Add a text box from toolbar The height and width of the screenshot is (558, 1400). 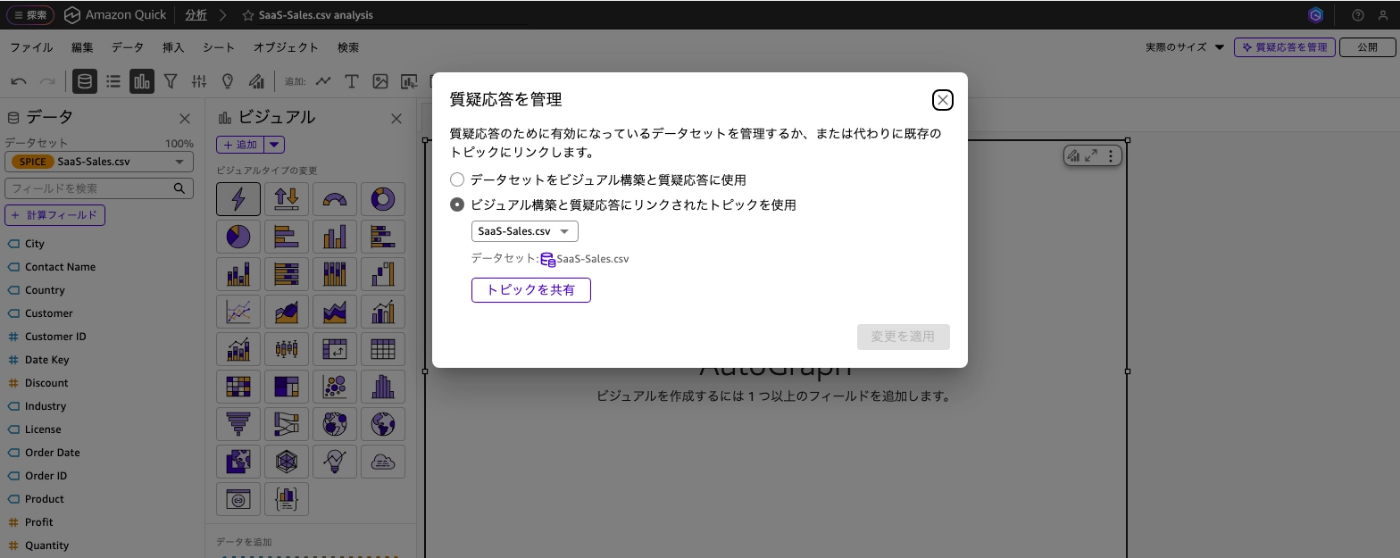pyautogui.click(x=351, y=82)
